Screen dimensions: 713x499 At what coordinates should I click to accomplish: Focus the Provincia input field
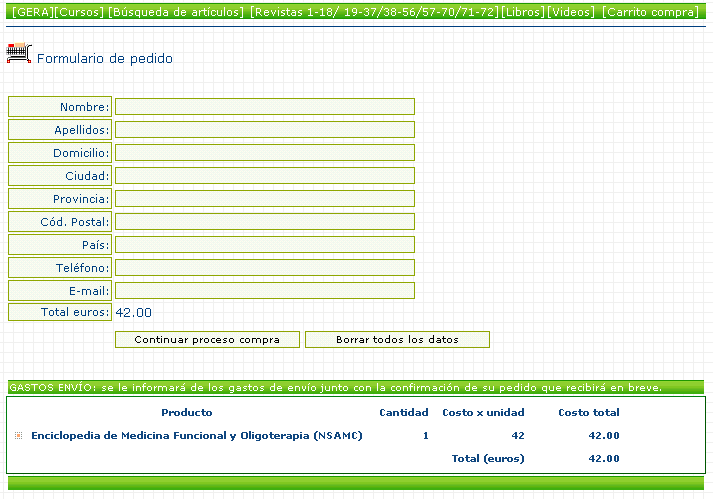coord(265,199)
